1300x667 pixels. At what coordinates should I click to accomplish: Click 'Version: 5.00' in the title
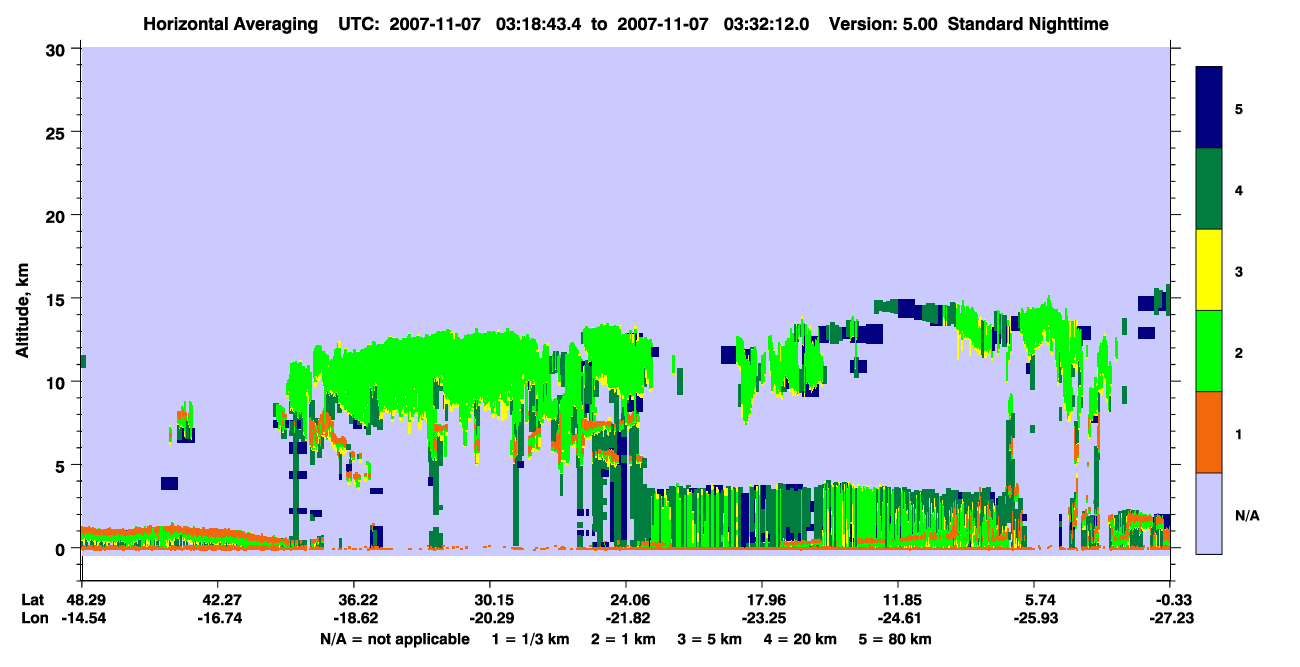coord(881,23)
